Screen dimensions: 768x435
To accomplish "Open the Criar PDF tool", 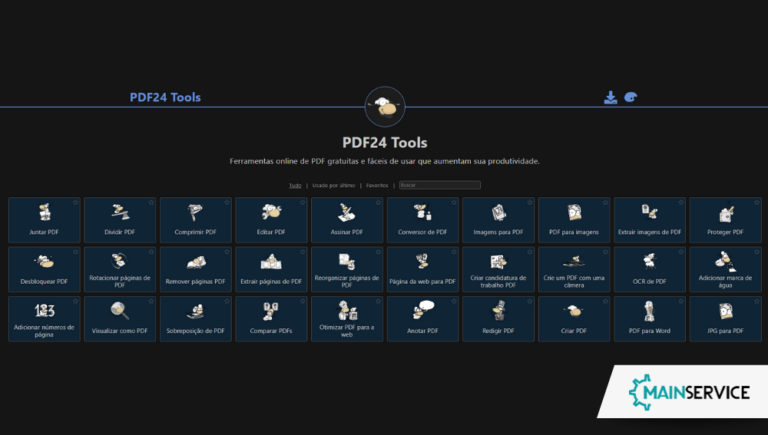I will 574,319.
